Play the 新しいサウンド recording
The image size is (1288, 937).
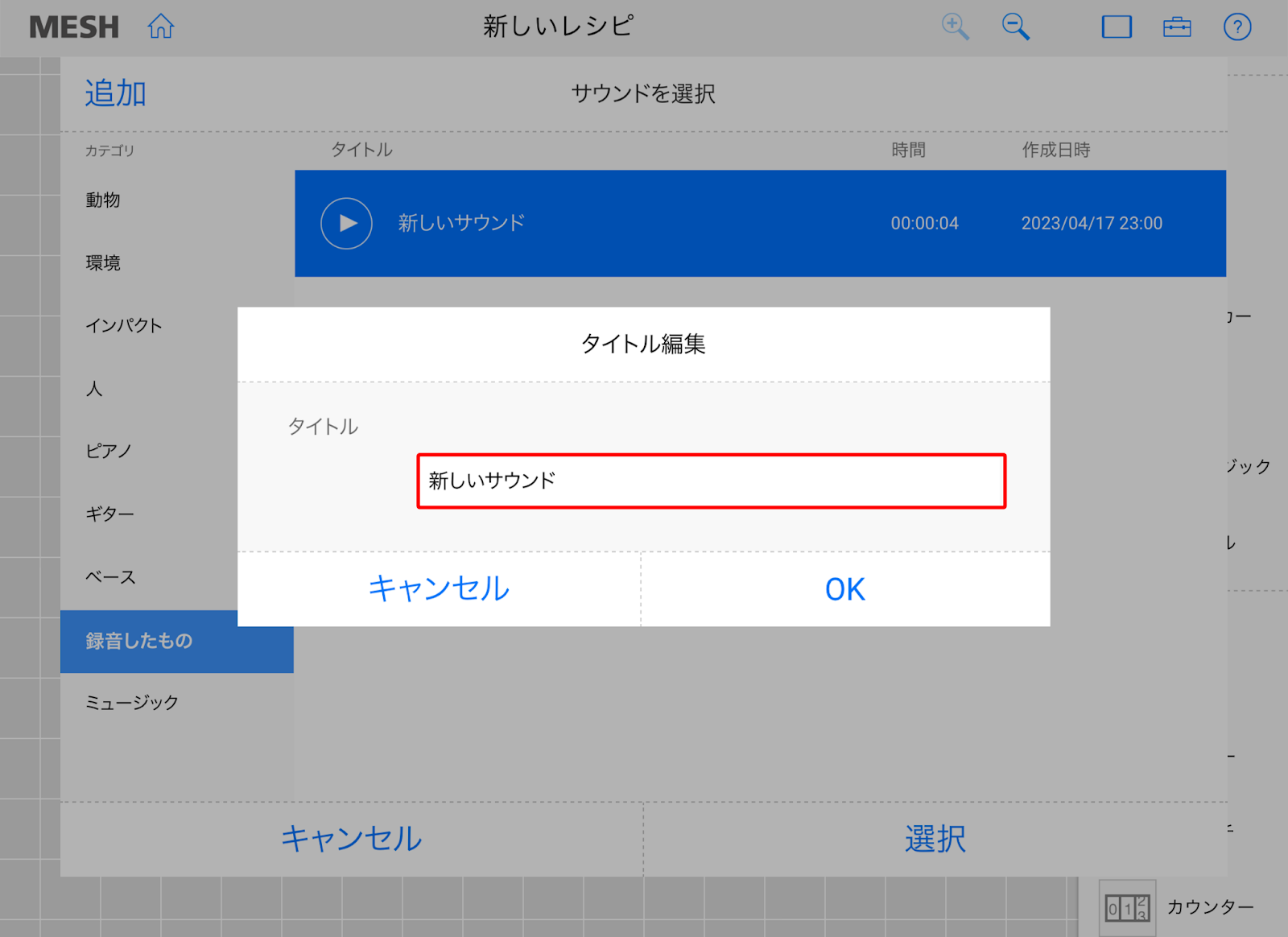coord(346,223)
